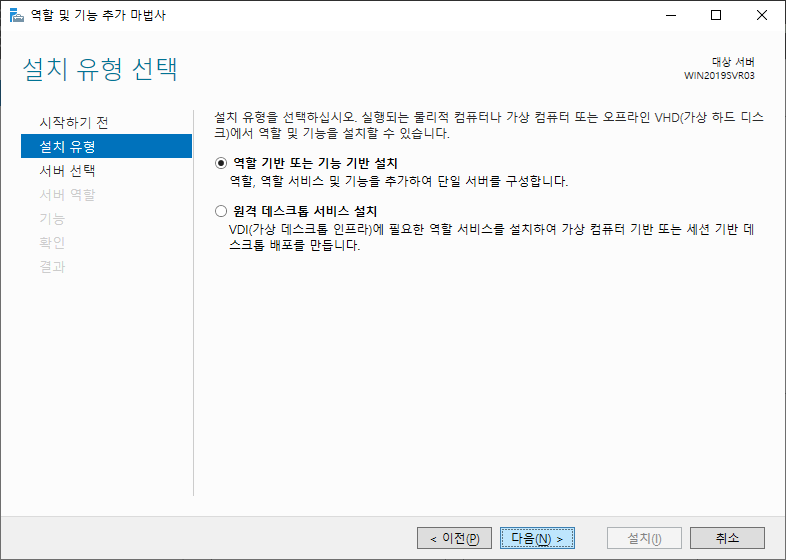The height and width of the screenshot is (560, 786).
Task: Open 서버 선택 step in sidebar
Action: (x=67, y=170)
